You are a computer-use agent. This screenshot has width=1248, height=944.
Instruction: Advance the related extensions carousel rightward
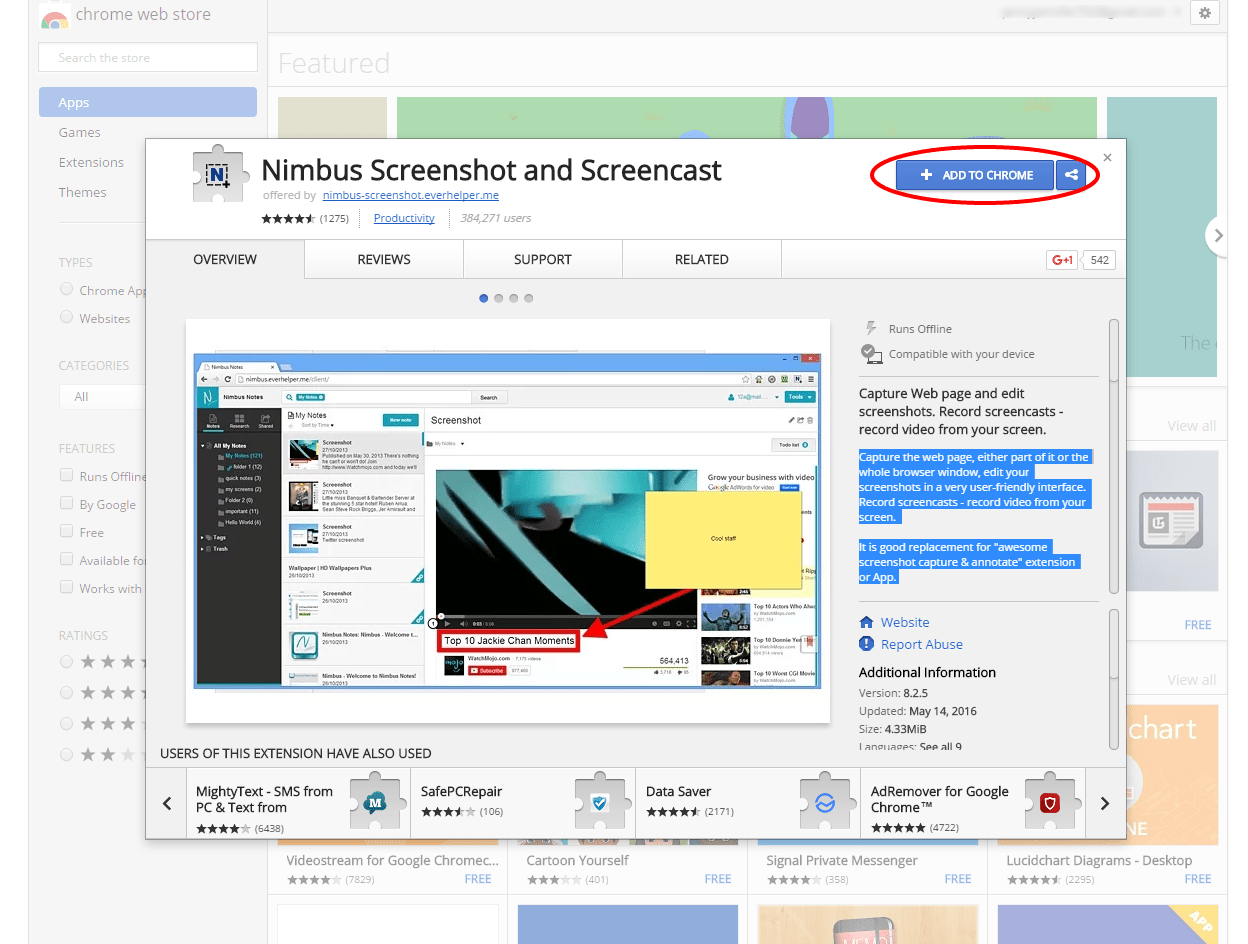pos(1104,802)
